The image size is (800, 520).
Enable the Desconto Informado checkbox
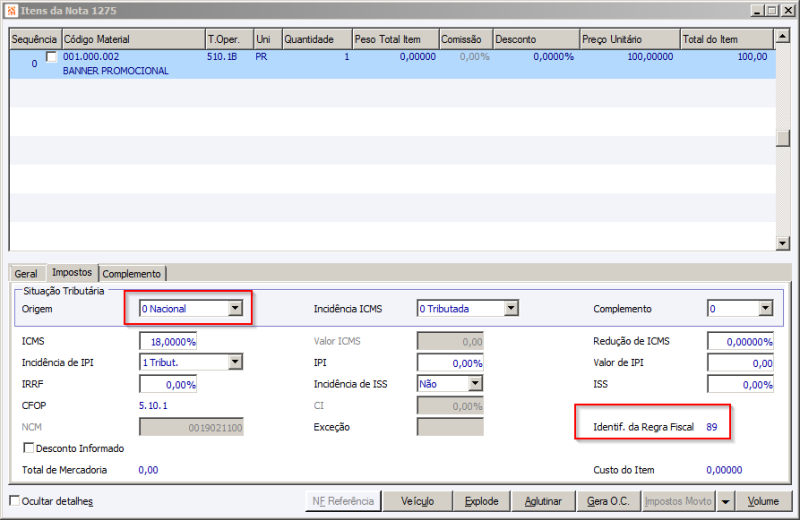(29, 448)
